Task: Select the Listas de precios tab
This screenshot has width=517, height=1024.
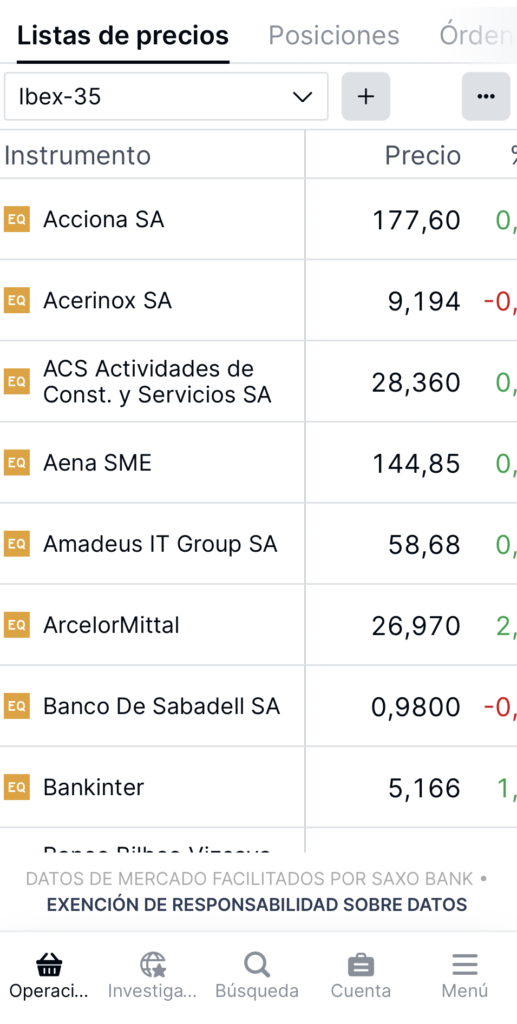Action: pyautogui.click(x=123, y=35)
